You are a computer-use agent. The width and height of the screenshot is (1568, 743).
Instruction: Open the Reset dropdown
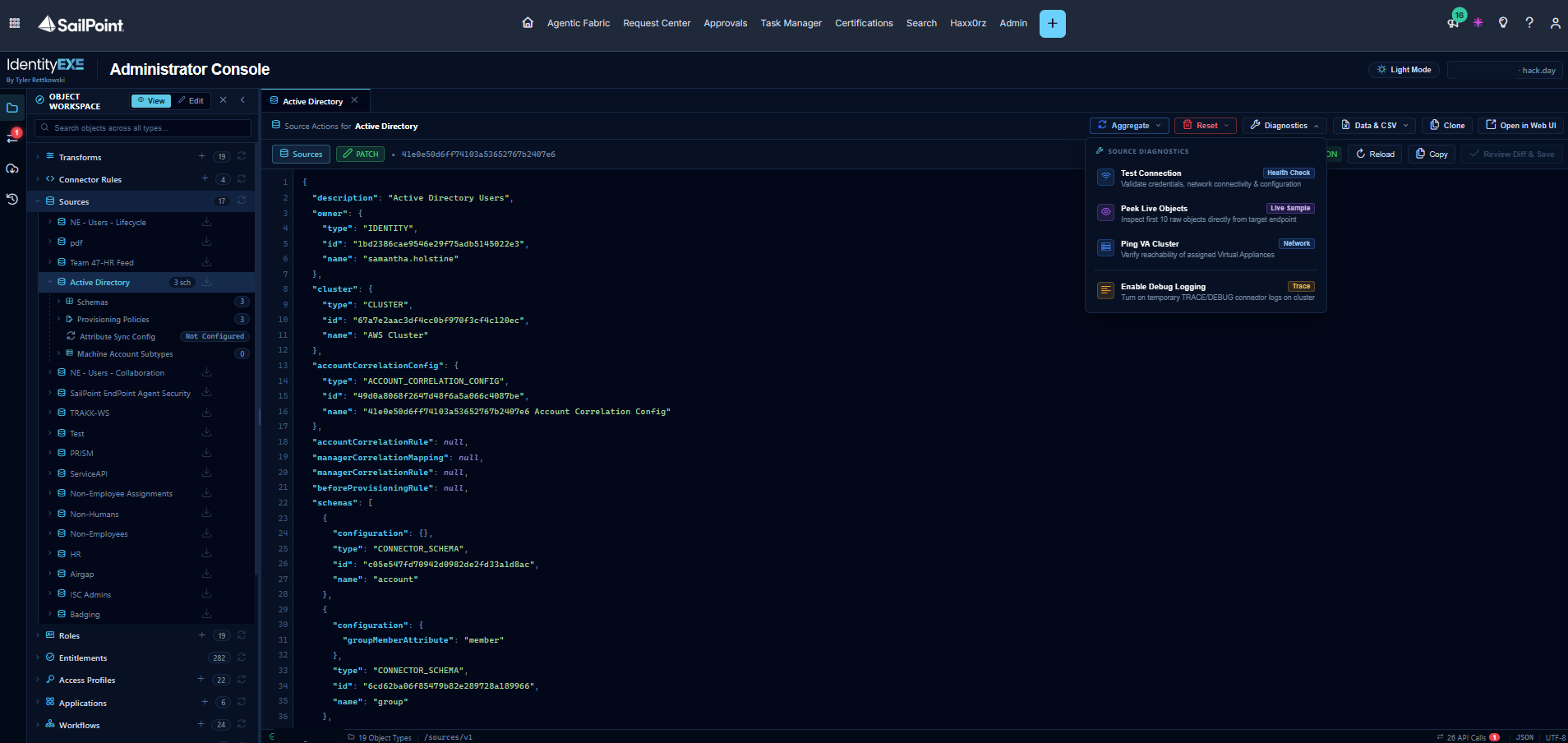pyautogui.click(x=1206, y=126)
